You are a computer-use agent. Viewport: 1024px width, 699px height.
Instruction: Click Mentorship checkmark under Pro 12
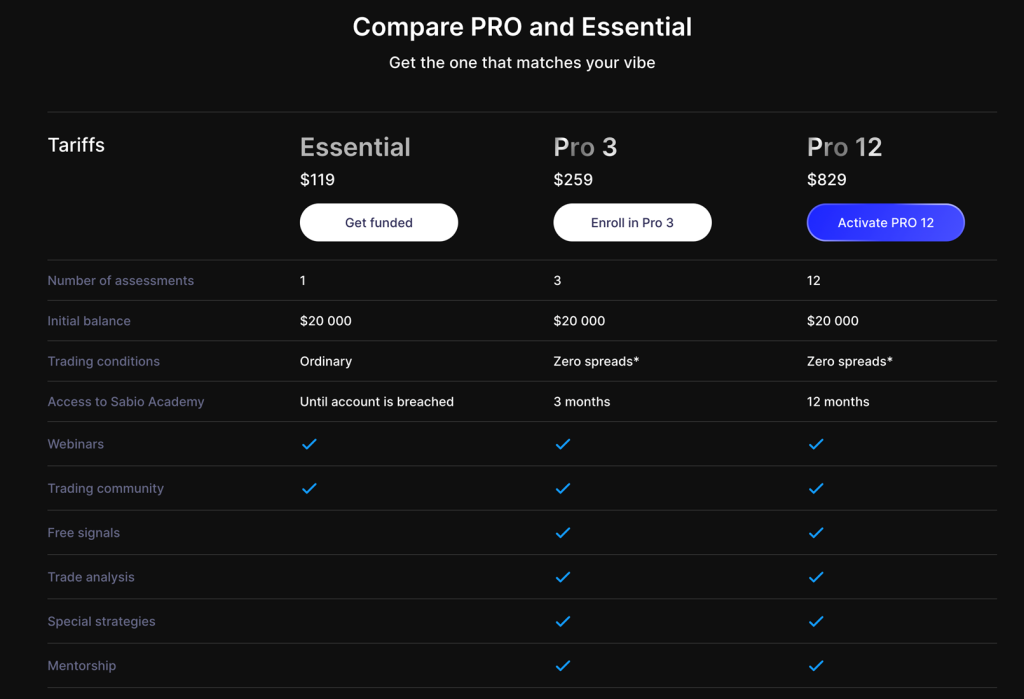coord(816,666)
